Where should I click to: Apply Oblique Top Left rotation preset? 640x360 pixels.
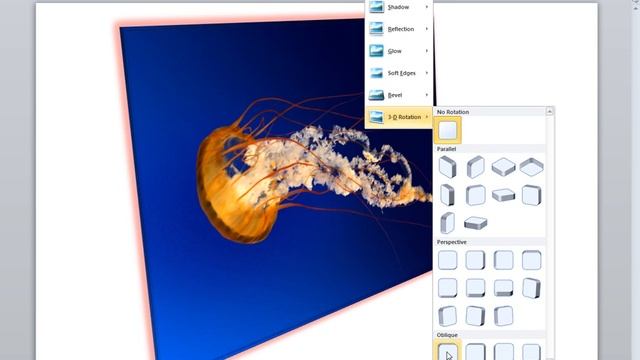tap(448, 351)
